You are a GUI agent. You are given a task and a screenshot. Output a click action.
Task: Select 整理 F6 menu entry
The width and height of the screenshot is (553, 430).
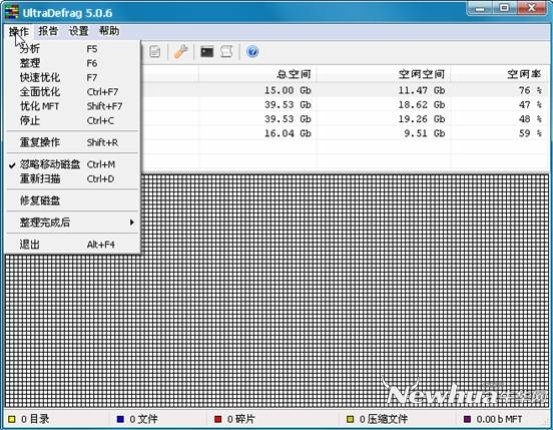point(73,63)
